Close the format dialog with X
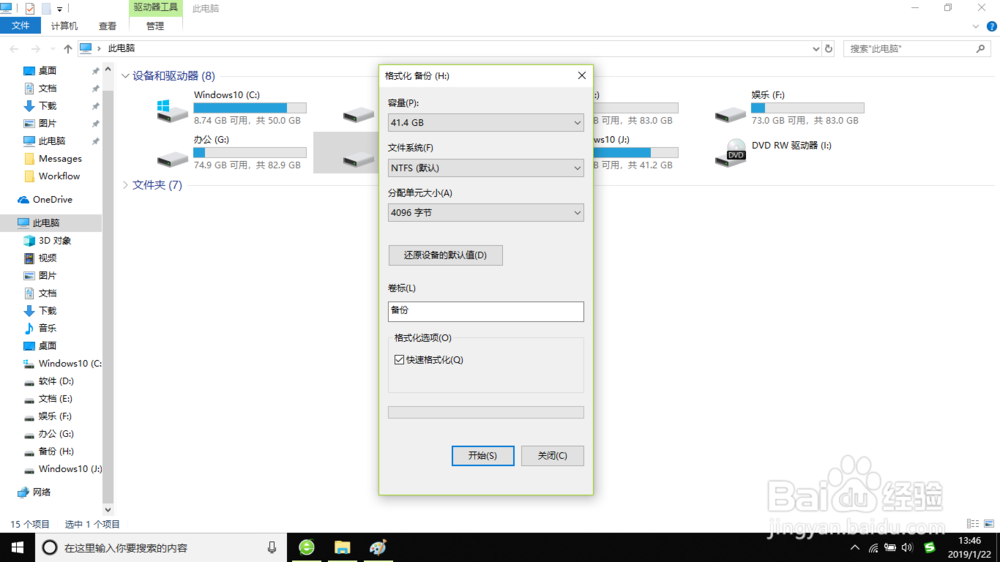This screenshot has height=562, width=1000. coord(582,75)
